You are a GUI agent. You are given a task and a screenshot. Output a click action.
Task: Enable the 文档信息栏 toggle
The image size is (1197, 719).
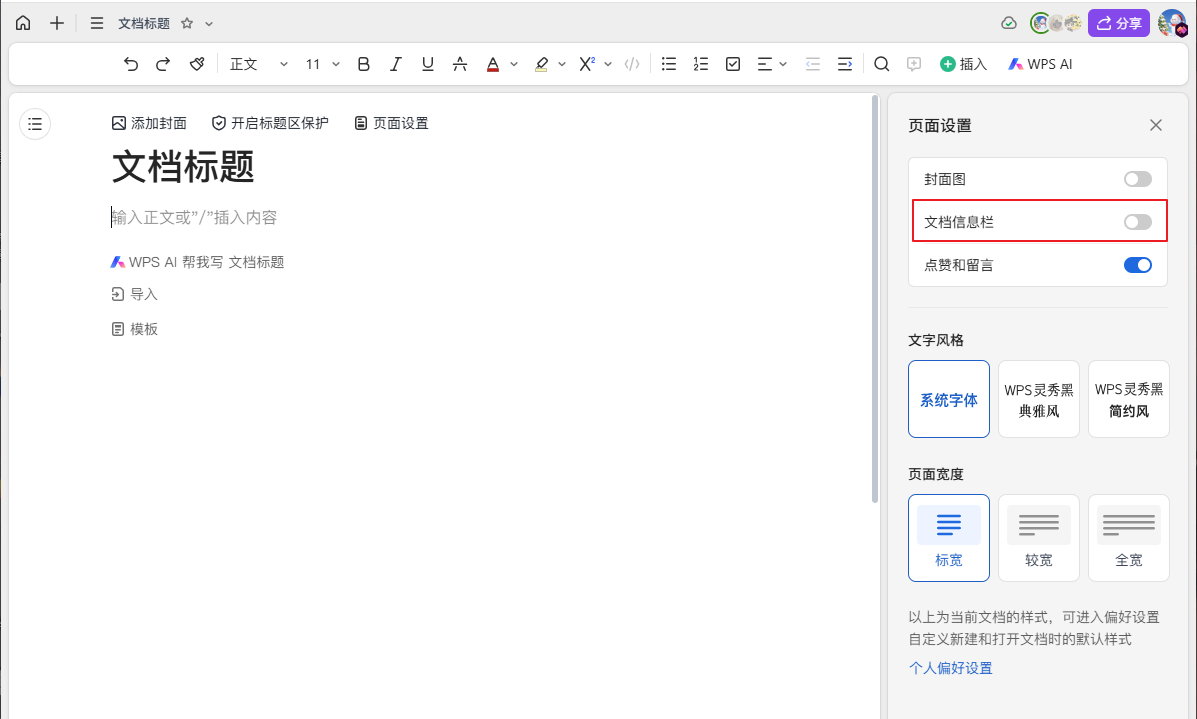pos(1137,222)
